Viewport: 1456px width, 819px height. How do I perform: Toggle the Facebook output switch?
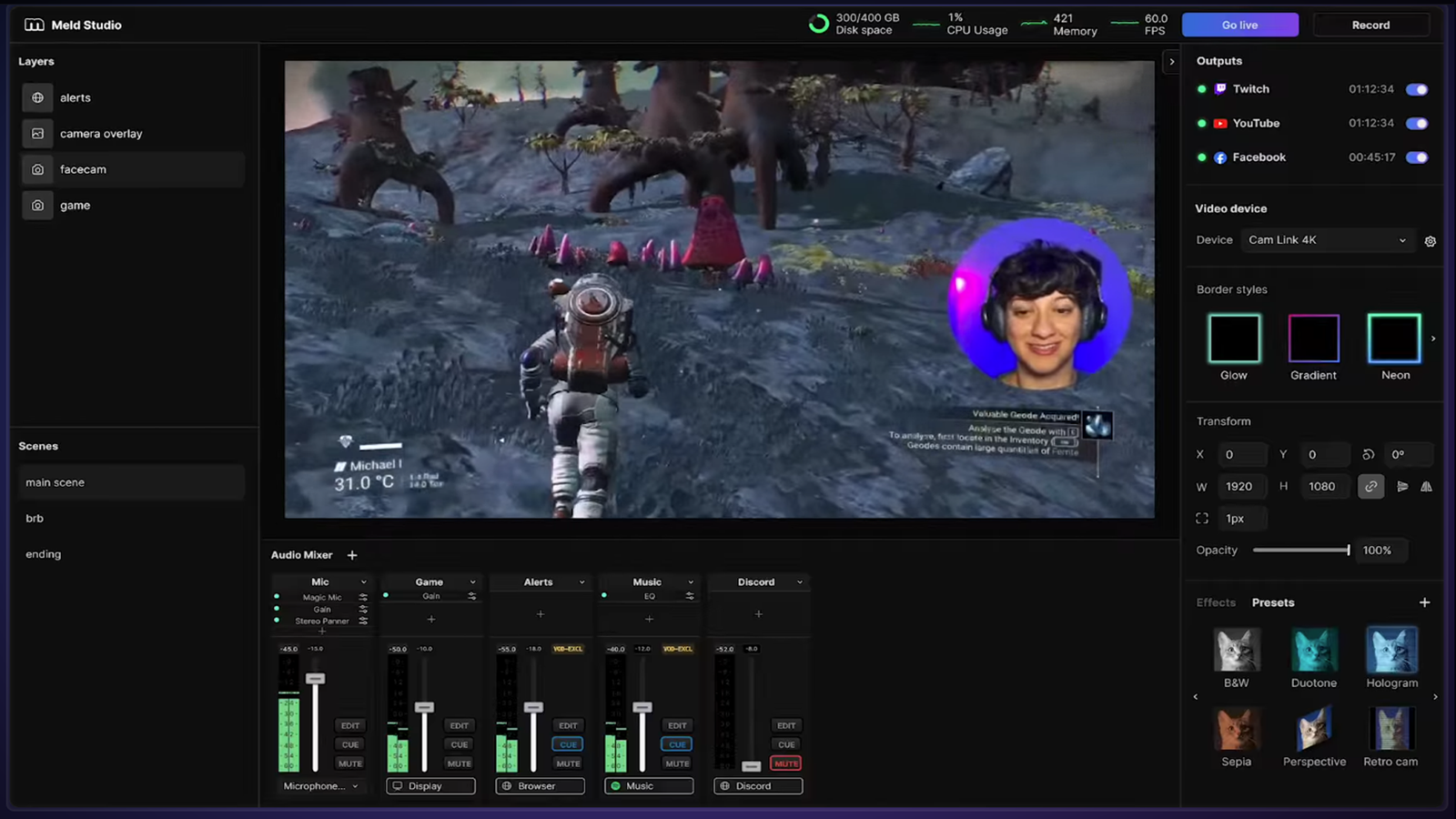click(x=1416, y=157)
